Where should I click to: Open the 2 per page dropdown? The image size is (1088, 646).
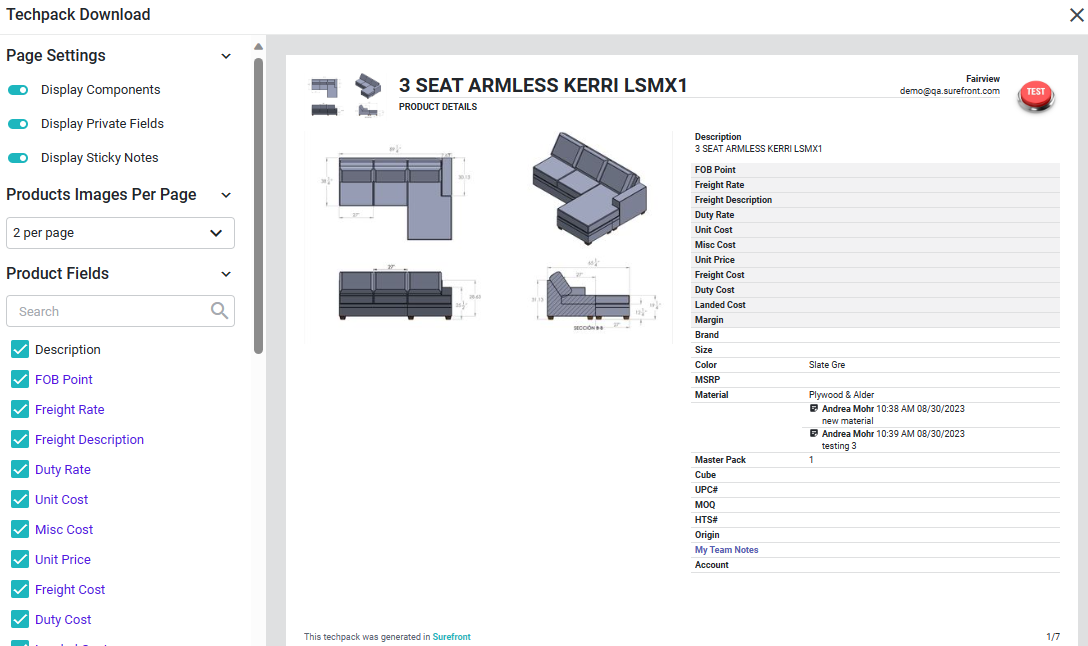click(120, 233)
